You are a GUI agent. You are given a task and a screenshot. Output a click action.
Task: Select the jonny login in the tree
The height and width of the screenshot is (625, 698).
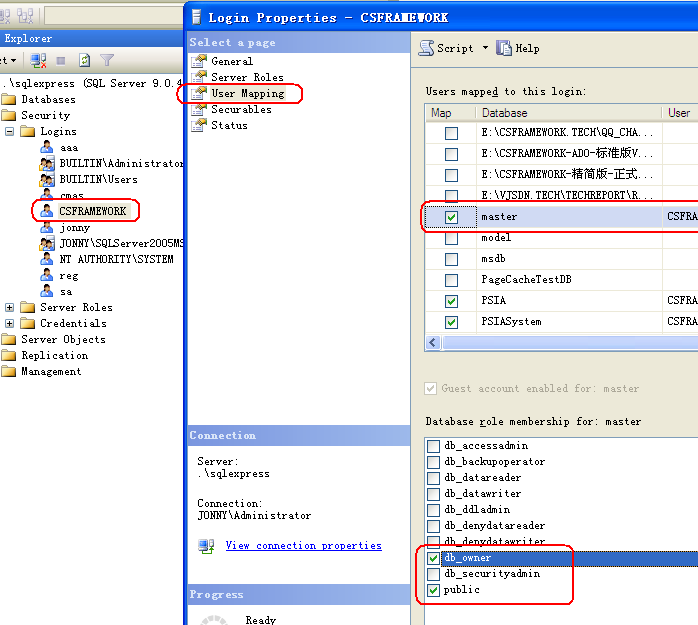pyautogui.click(x=74, y=227)
